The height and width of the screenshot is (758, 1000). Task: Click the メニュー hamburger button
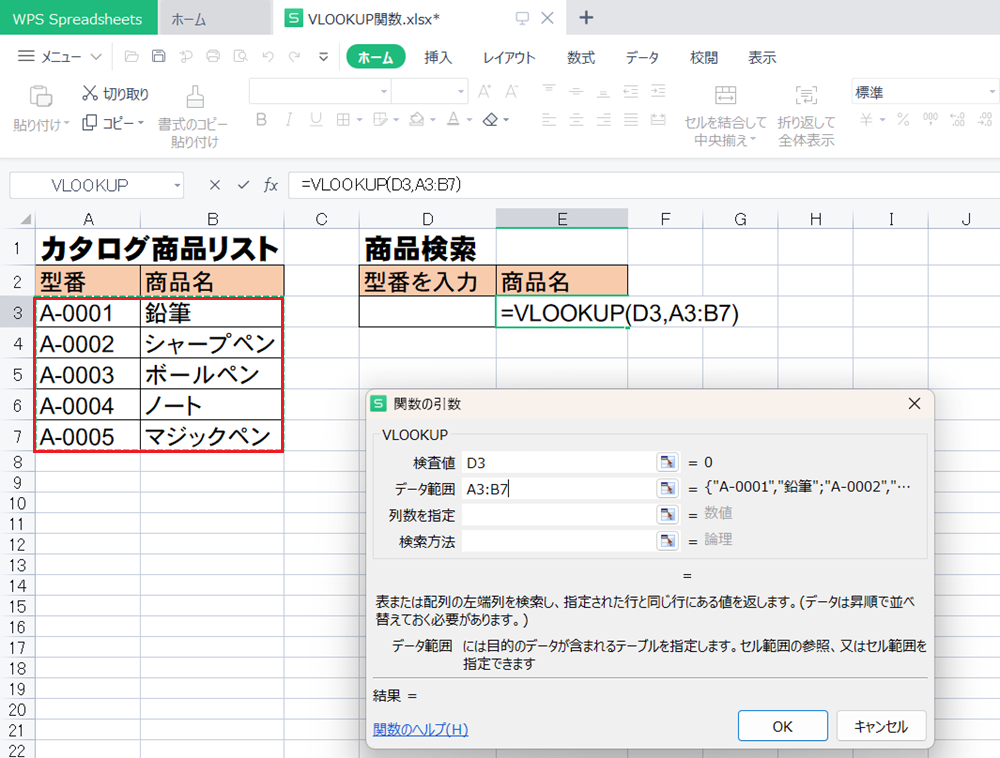tap(26, 56)
